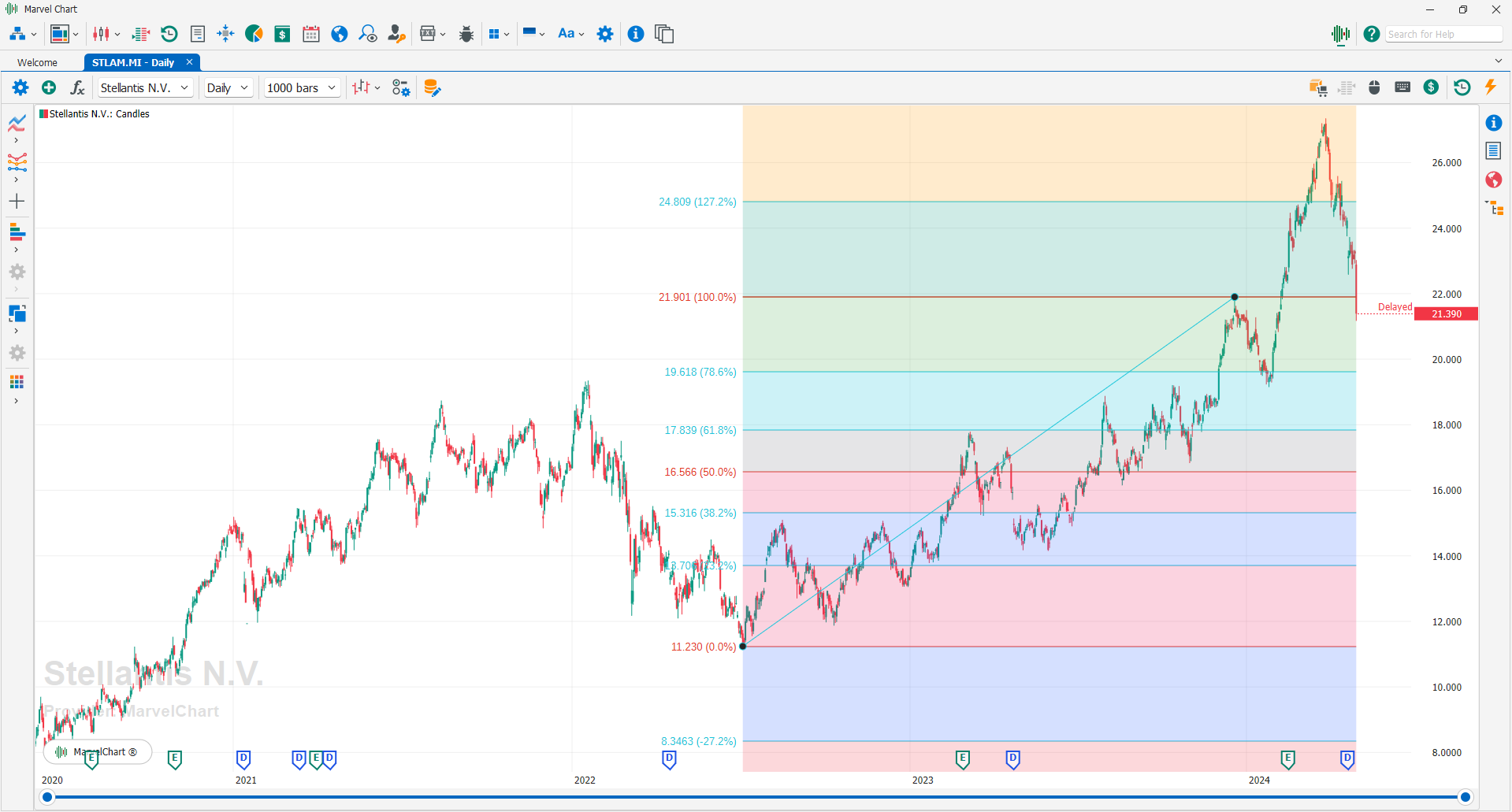1512x812 pixels.
Task: Expand the window layout dropdown arrow
Action: (76, 35)
